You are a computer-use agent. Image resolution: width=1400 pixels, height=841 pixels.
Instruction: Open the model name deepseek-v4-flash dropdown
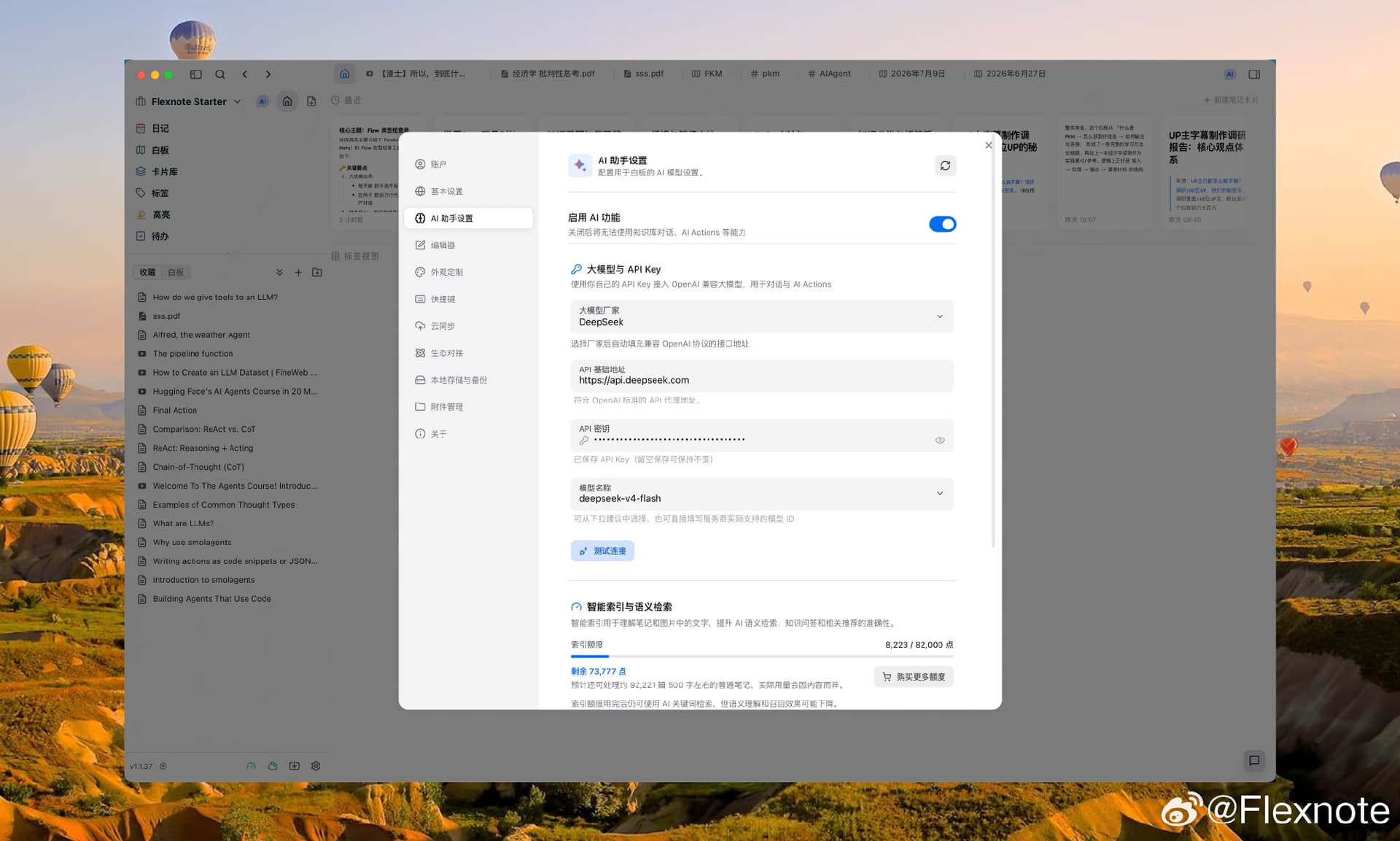pos(762,494)
